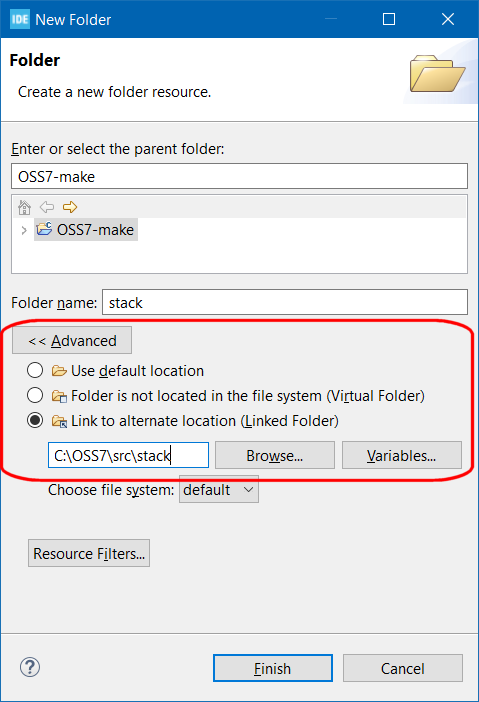Open the Choose file system dropdown
This screenshot has height=702, width=479.
point(219,490)
